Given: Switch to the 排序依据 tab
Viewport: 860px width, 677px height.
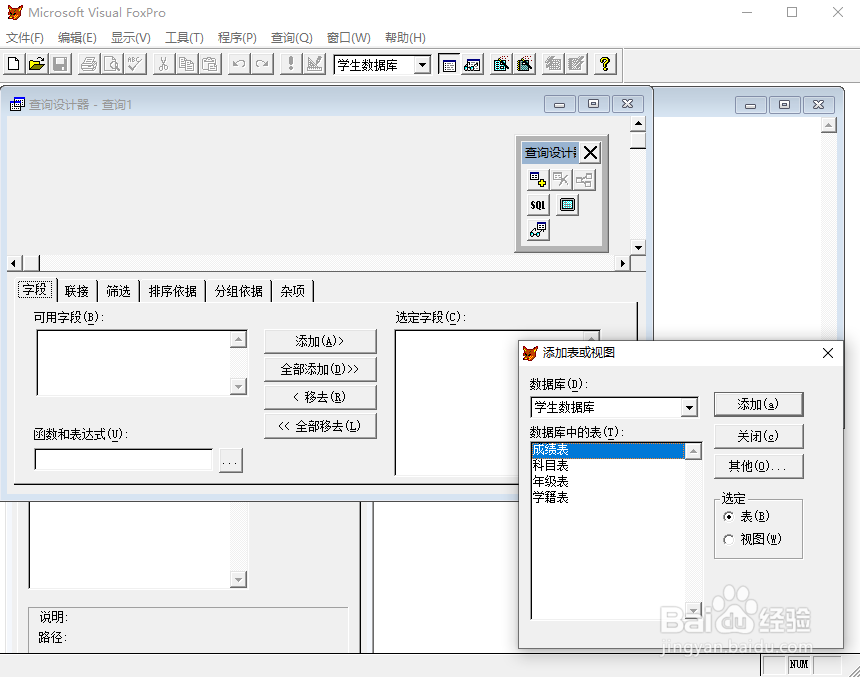Looking at the screenshot, I should point(172,291).
